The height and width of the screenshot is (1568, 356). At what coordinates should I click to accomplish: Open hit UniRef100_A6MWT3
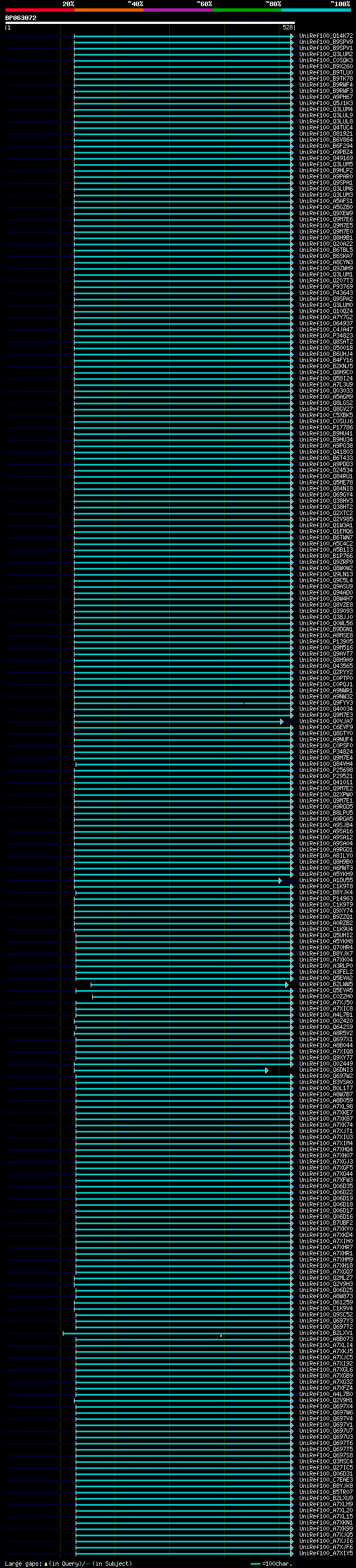pos(326,868)
